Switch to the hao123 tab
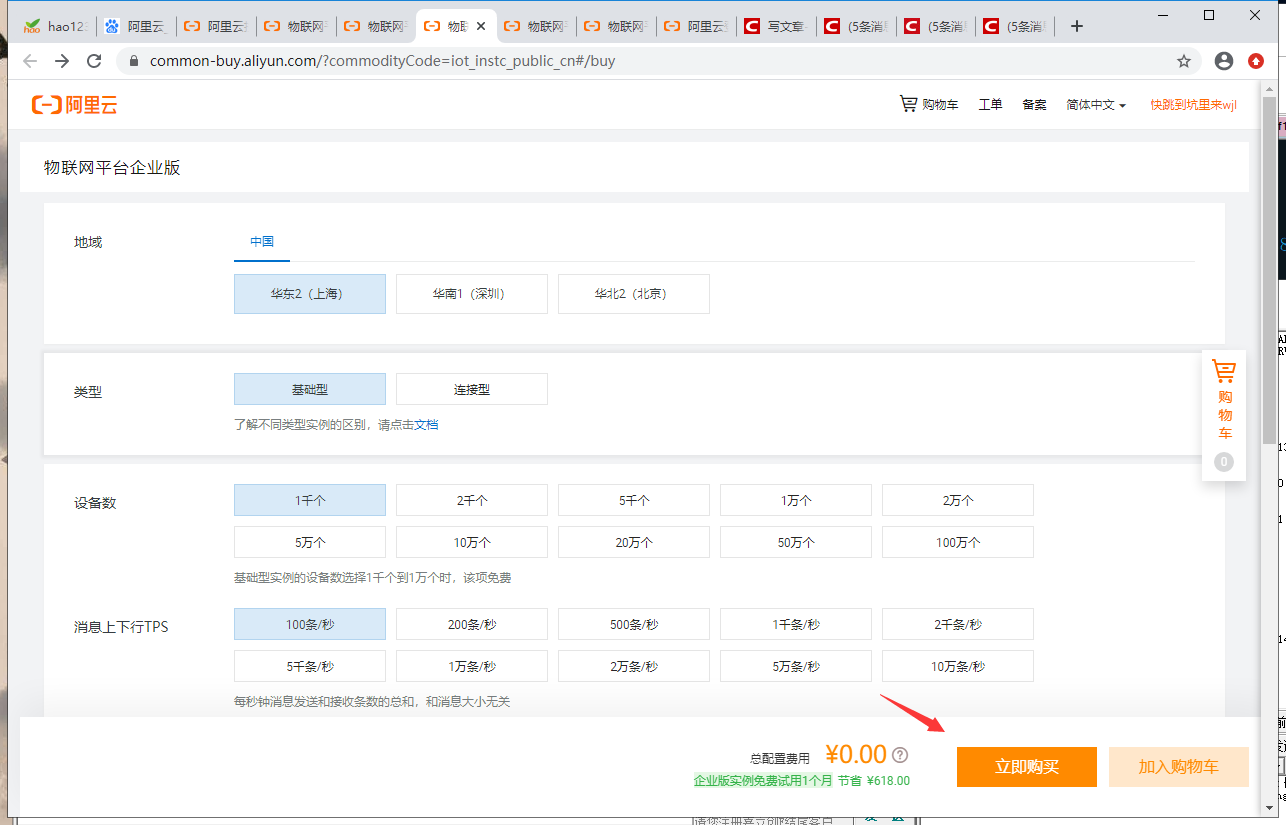Screen dimensions: 1286x825 [x=56, y=26]
